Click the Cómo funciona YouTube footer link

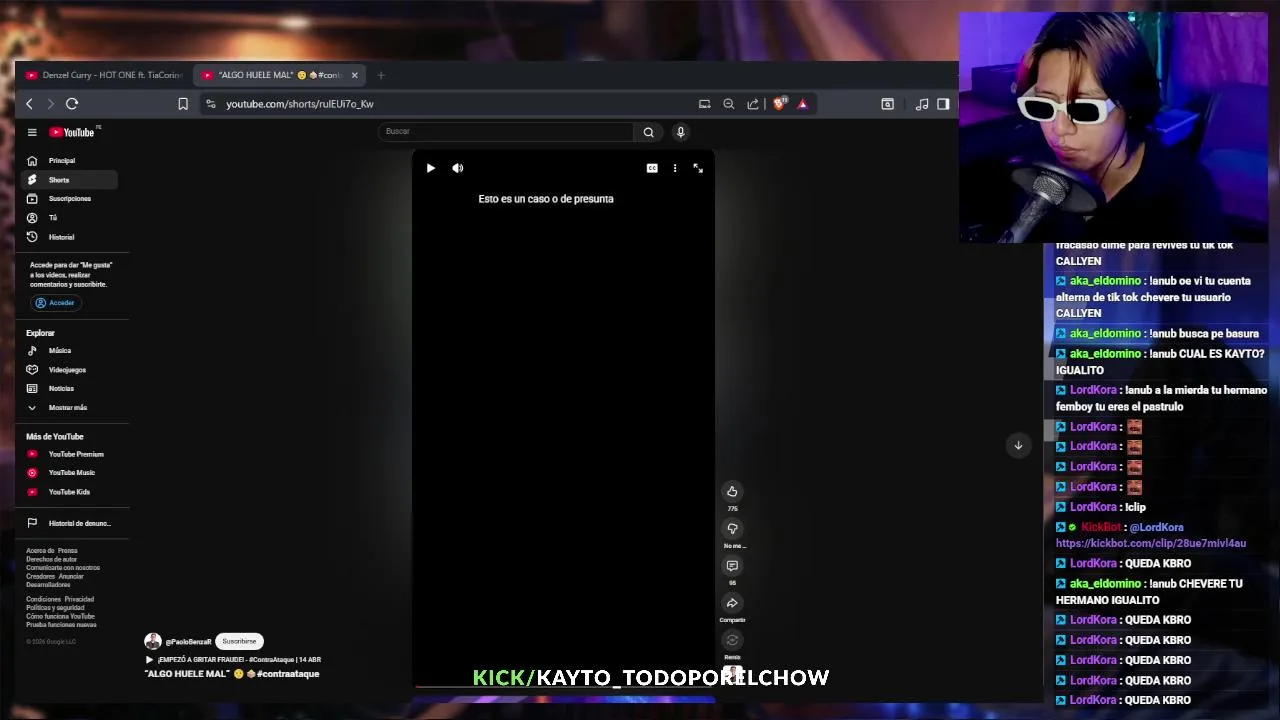point(60,616)
